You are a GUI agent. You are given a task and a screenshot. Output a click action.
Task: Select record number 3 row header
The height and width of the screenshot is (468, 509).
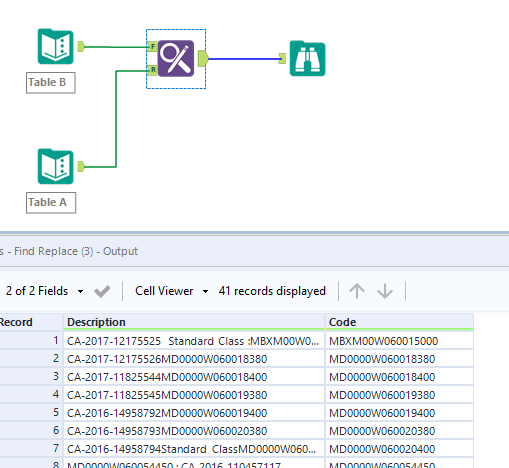[31, 377]
